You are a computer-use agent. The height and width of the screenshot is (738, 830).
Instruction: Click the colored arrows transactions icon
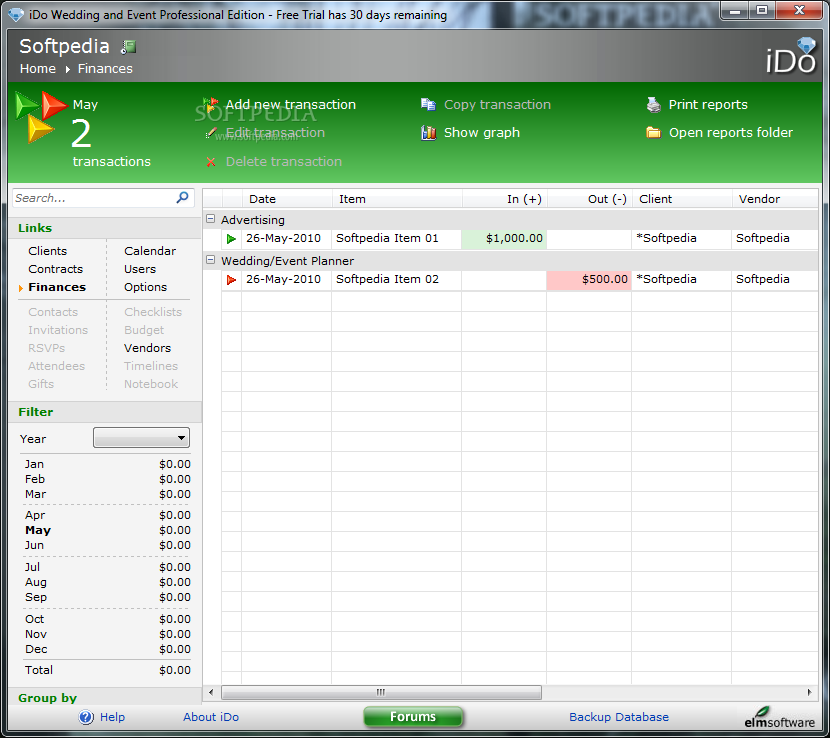coord(41,117)
